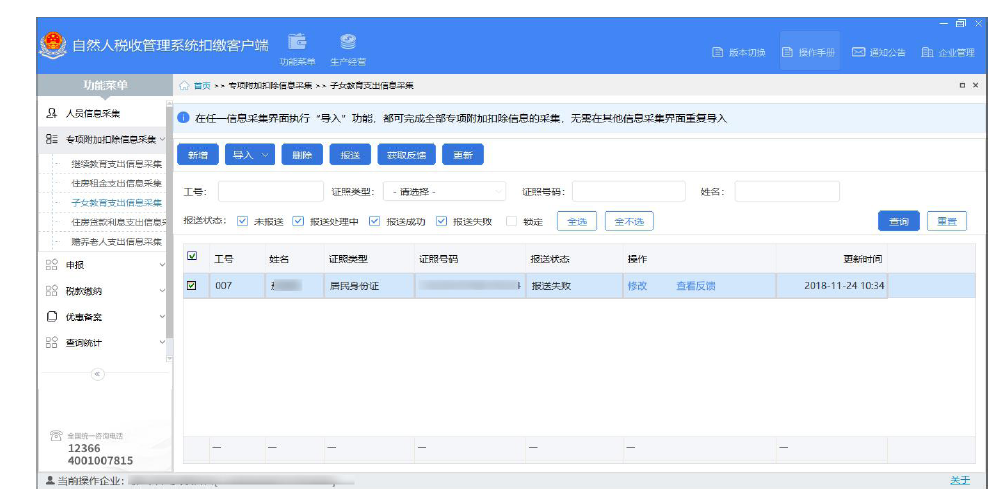Click the tab maximize square icon
1003x502 pixels.
[962, 85]
